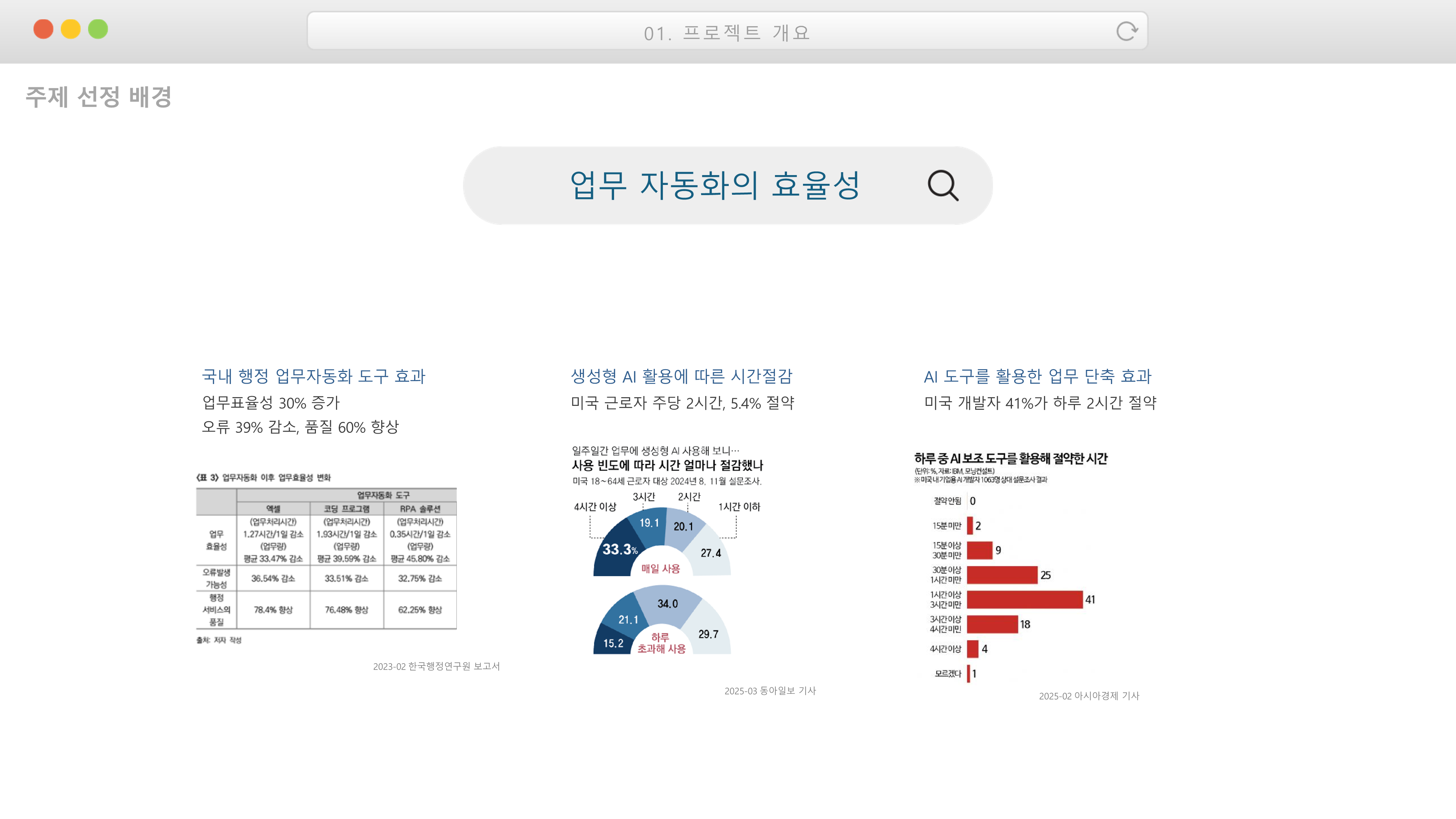Select the 주제 선정 배경 heading
Viewport: 1456px width, 819px height.
tap(98, 97)
